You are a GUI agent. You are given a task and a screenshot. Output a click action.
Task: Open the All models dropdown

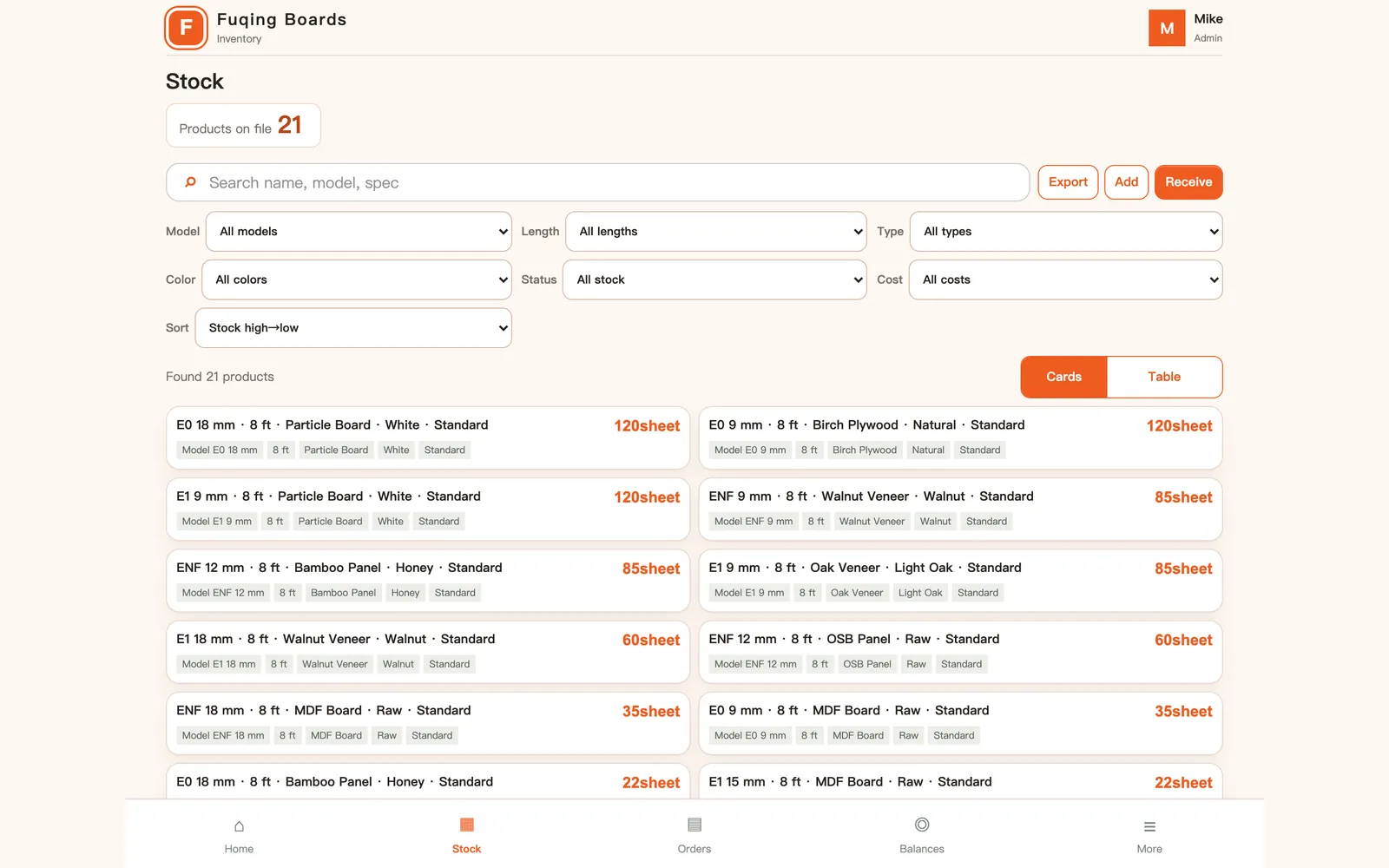(359, 232)
